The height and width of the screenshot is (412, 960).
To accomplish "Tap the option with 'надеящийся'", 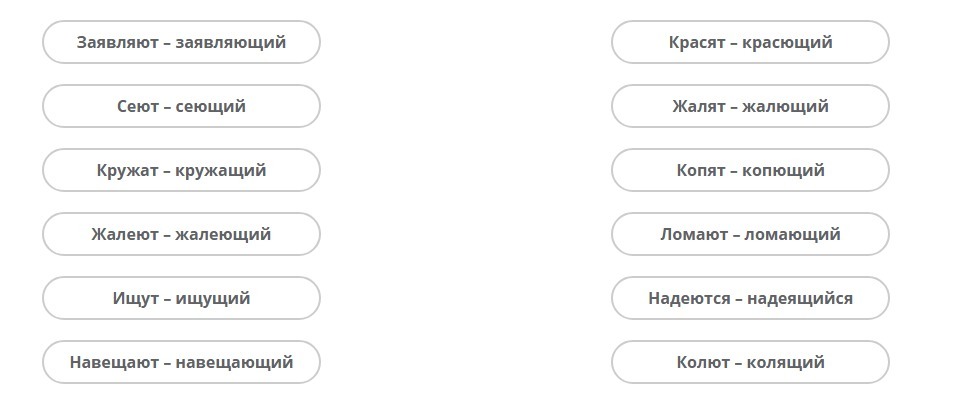I will coord(750,298).
